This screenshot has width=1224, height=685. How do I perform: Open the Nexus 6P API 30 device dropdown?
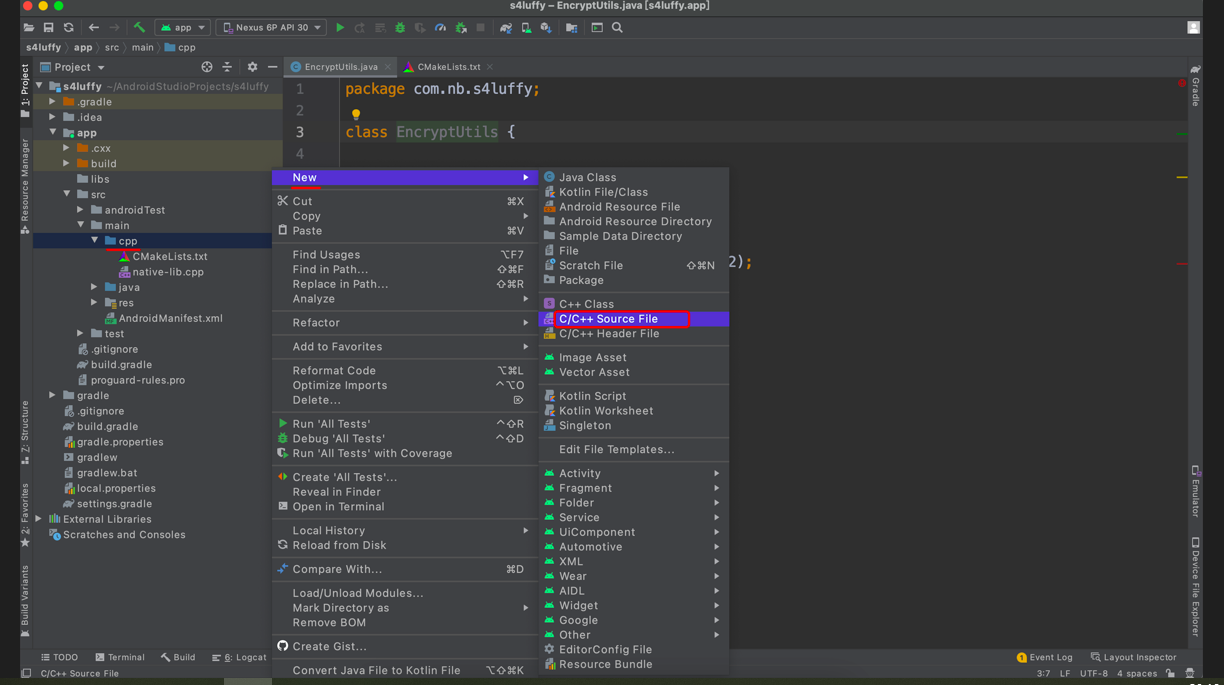coord(271,28)
